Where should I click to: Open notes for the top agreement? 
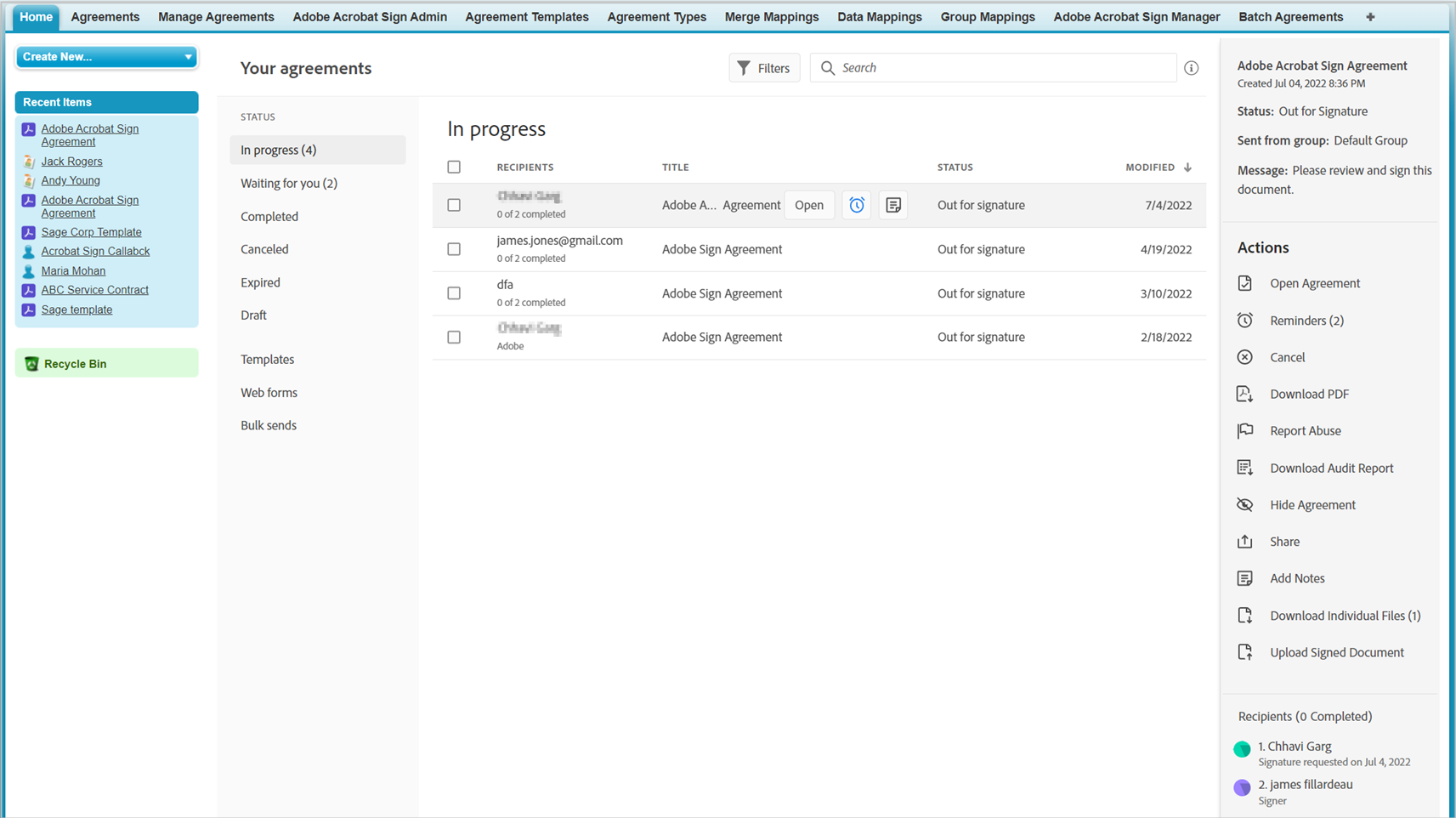[x=892, y=205]
